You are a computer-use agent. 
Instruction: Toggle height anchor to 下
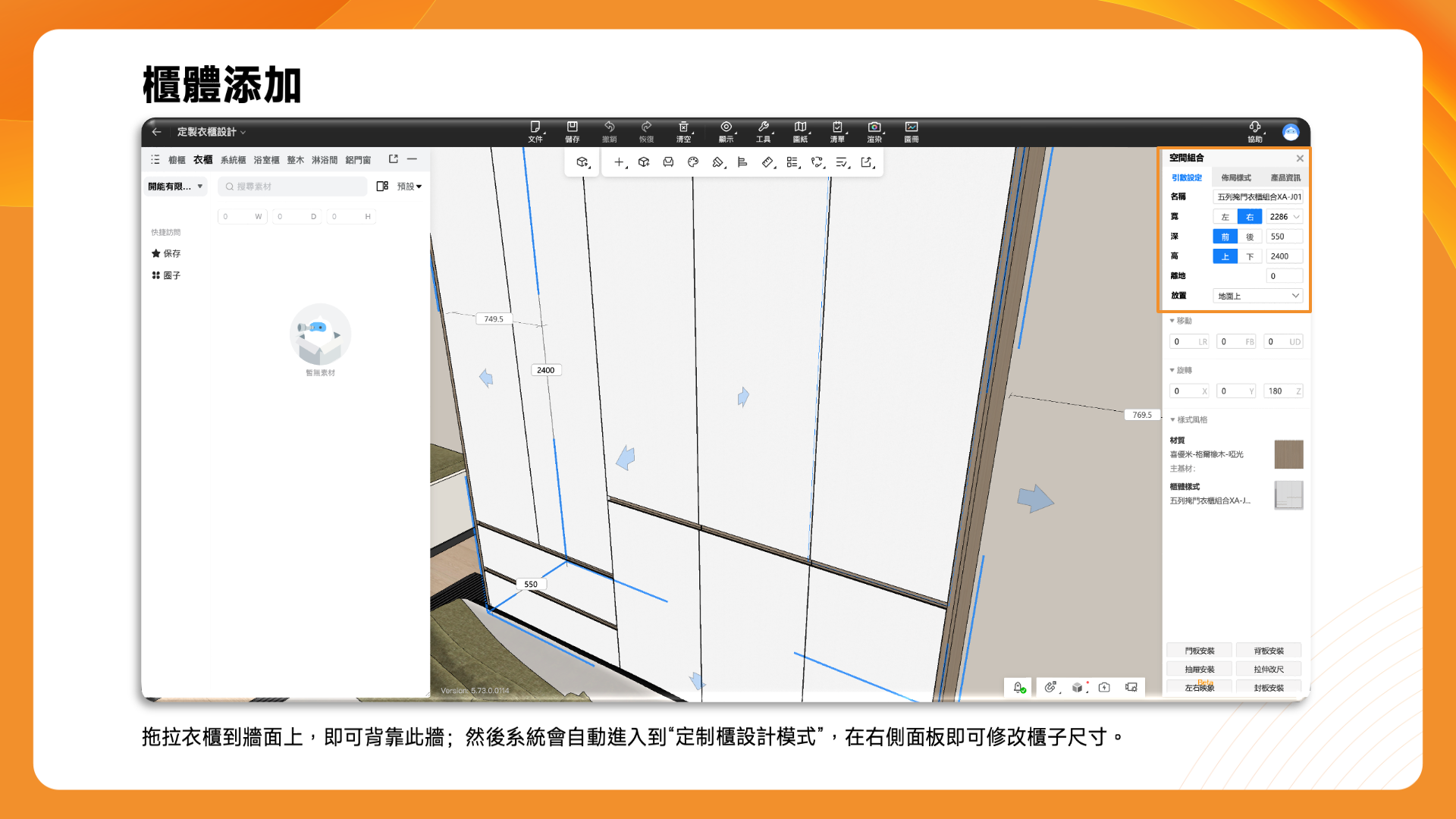[1250, 256]
